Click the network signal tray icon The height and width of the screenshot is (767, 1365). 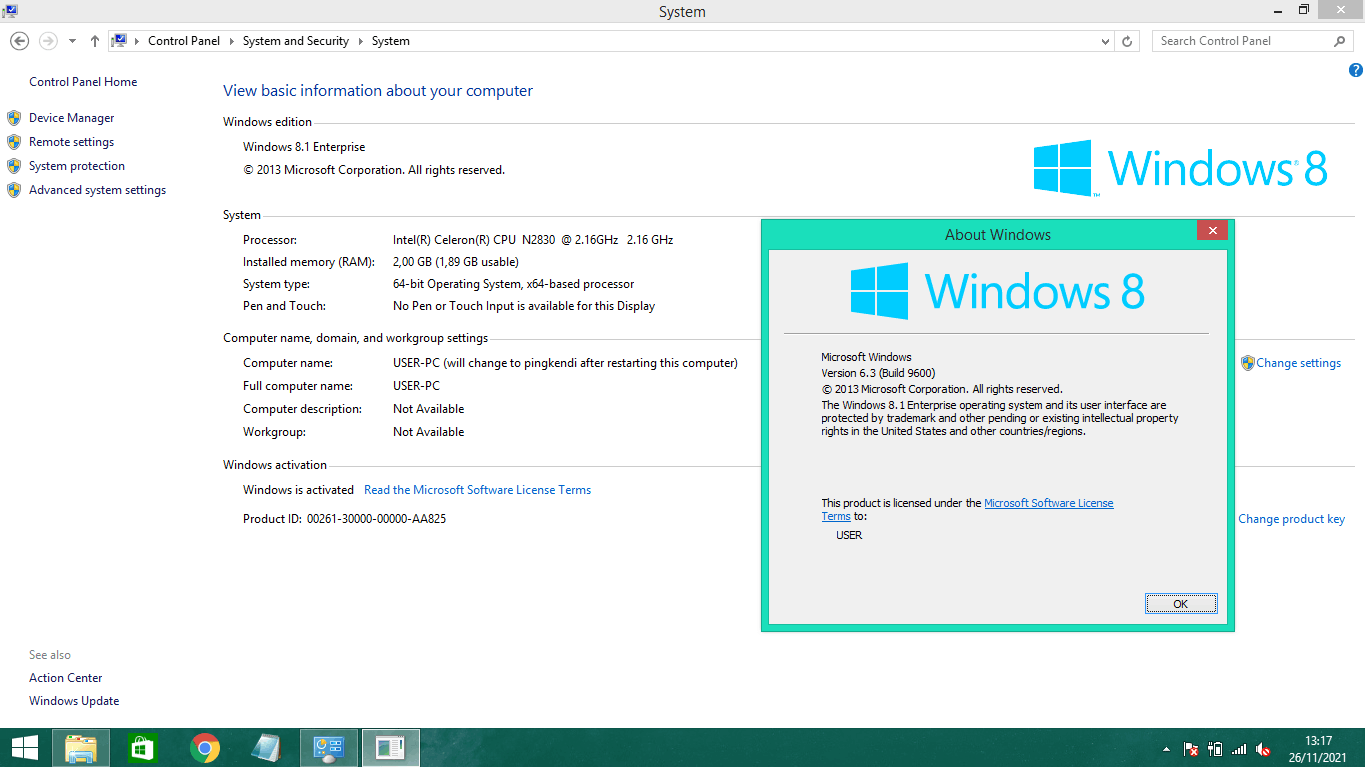click(x=1239, y=748)
